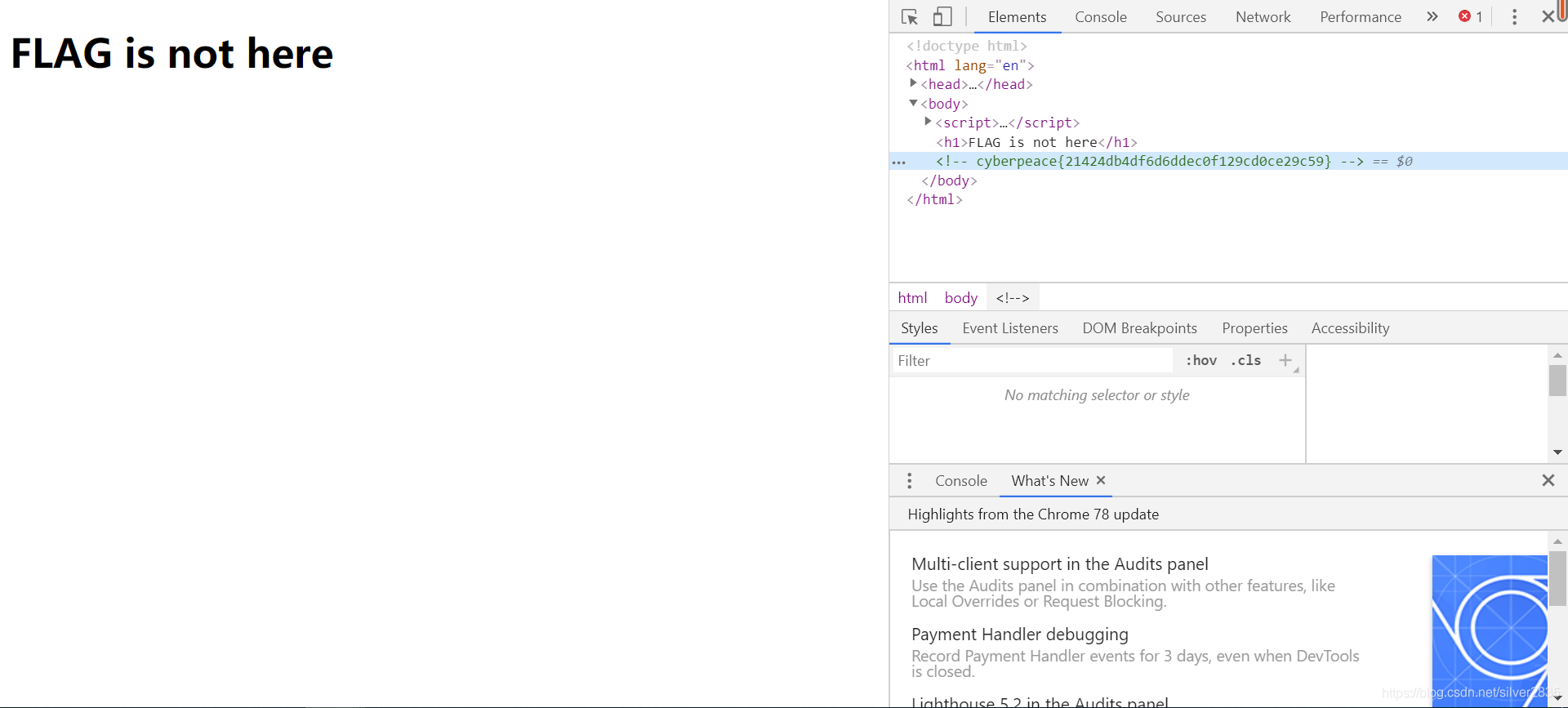Toggle the device toolbar icon
Viewport: 1568px width, 708px height.
[942, 16]
